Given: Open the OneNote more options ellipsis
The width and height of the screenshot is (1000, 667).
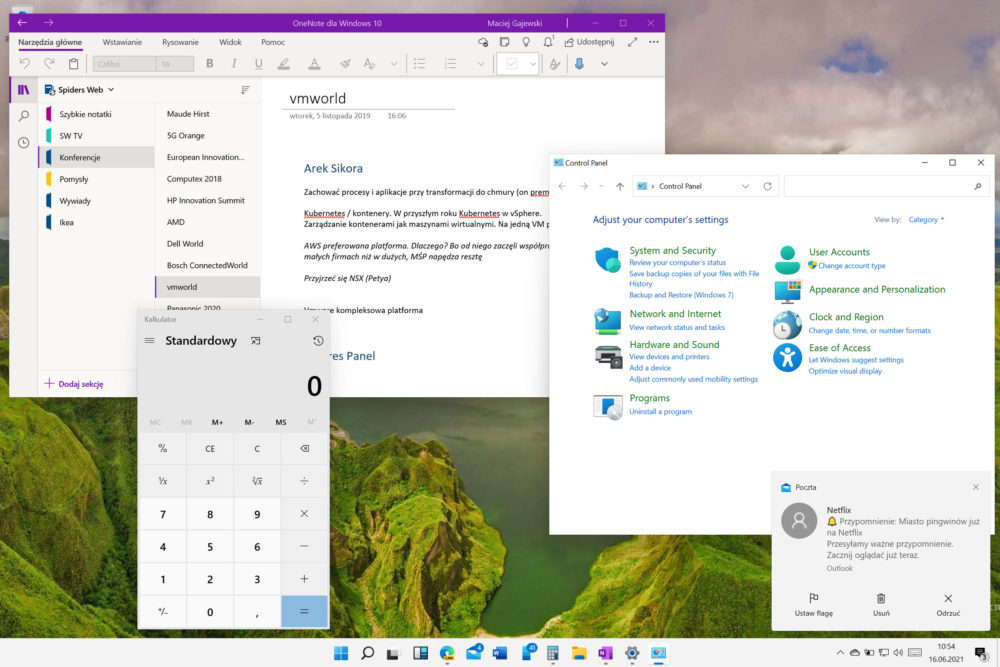Looking at the screenshot, I should [x=654, y=42].
